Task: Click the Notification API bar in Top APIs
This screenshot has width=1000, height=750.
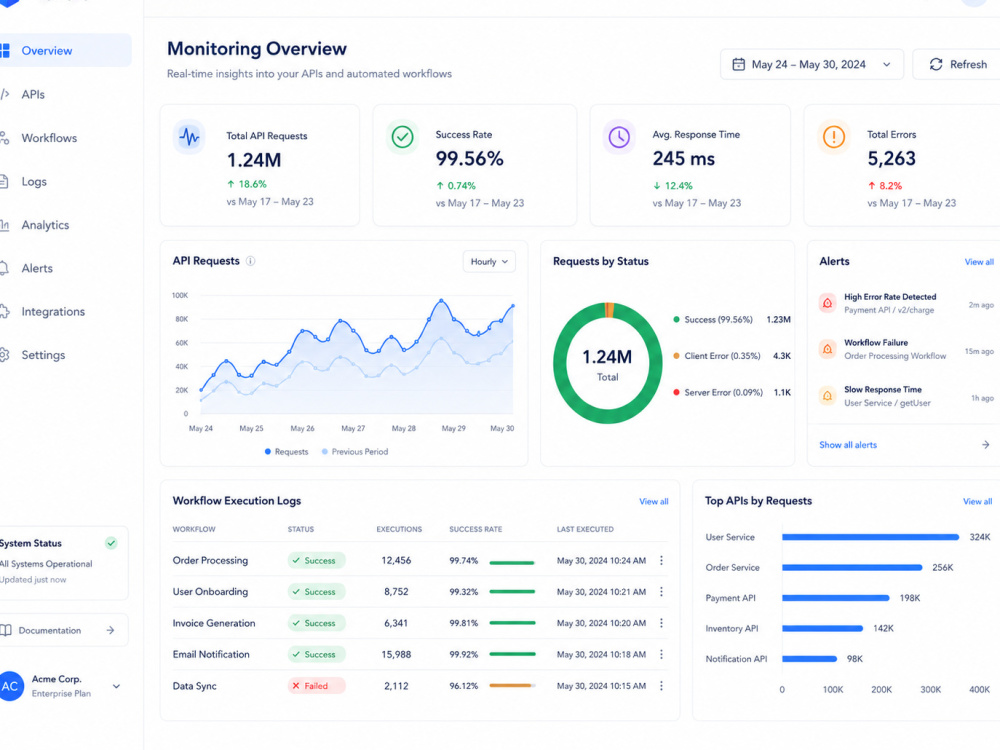Action: pyautogui.click(x=809, y=659)
